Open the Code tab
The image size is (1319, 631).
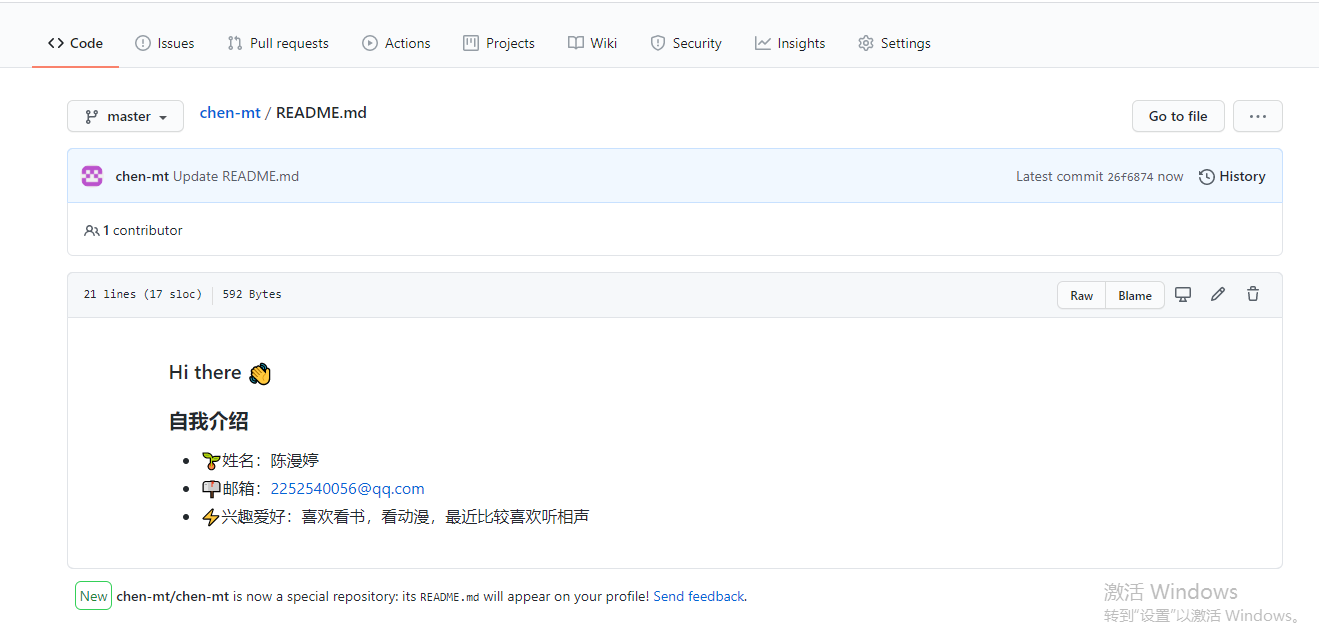pyautogui.click(x=75, y=43)
